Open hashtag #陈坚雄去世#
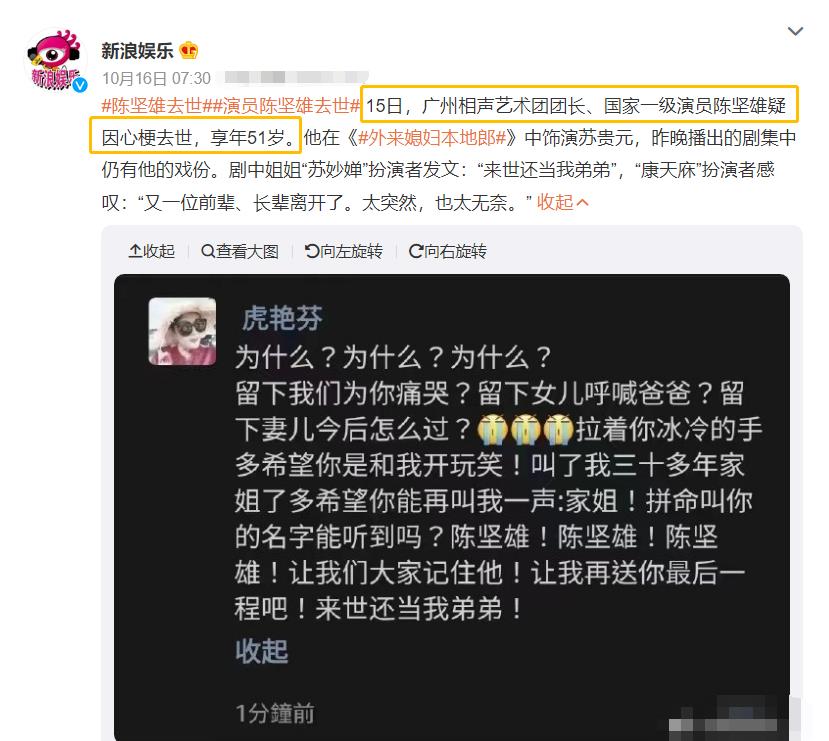This screenshot has width=829, height=741. [x=152, y=106]
